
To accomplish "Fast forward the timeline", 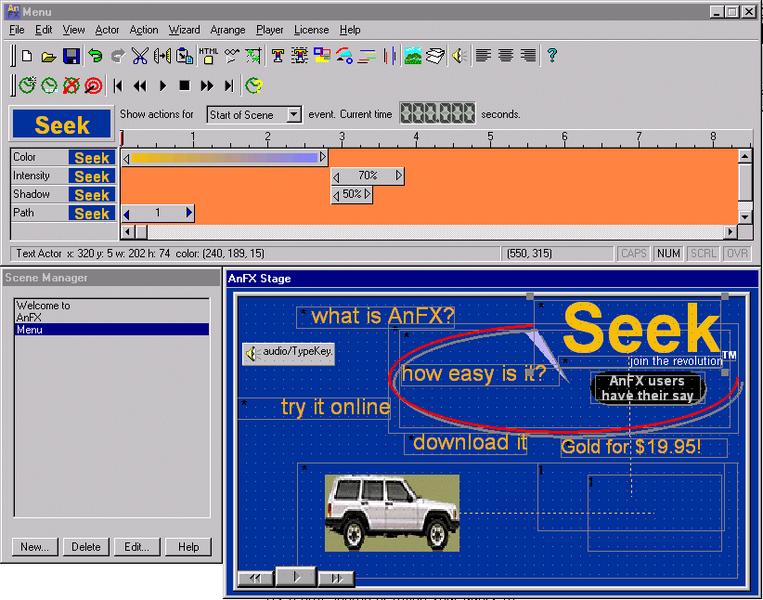I will pos(207,86).
